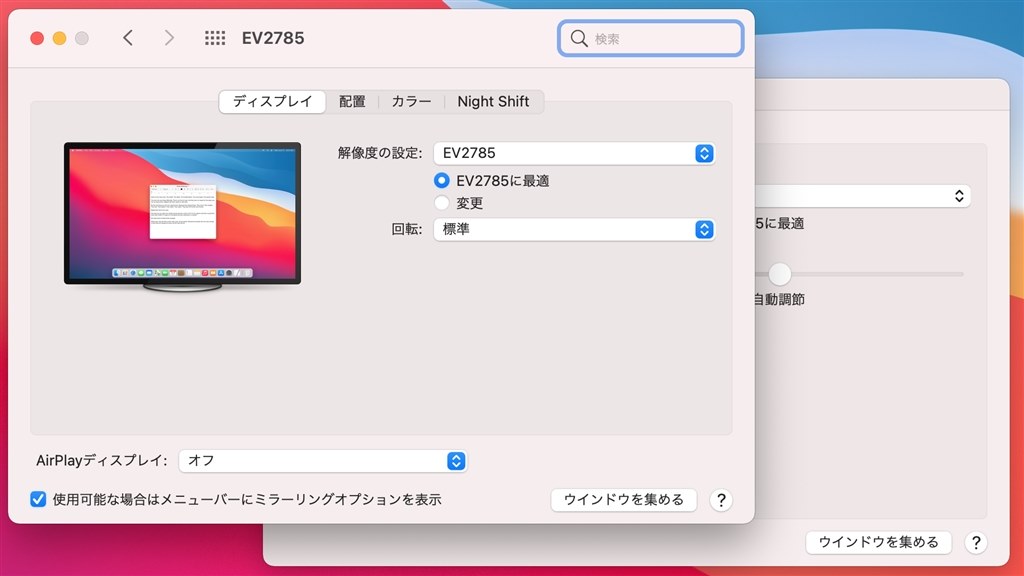The height and width of the screenshot is (576, 1024).
Task: Adjust brightness slider knob in back window
Action: 779,274
